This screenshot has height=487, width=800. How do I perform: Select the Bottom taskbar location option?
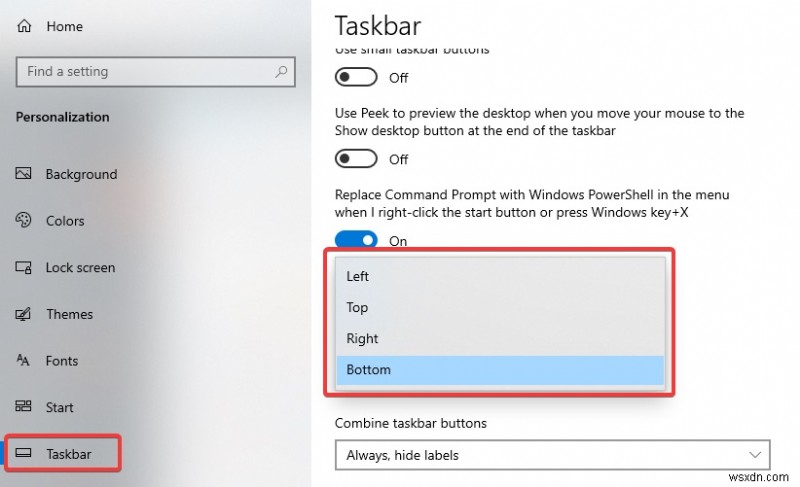[x=368, y=370]
